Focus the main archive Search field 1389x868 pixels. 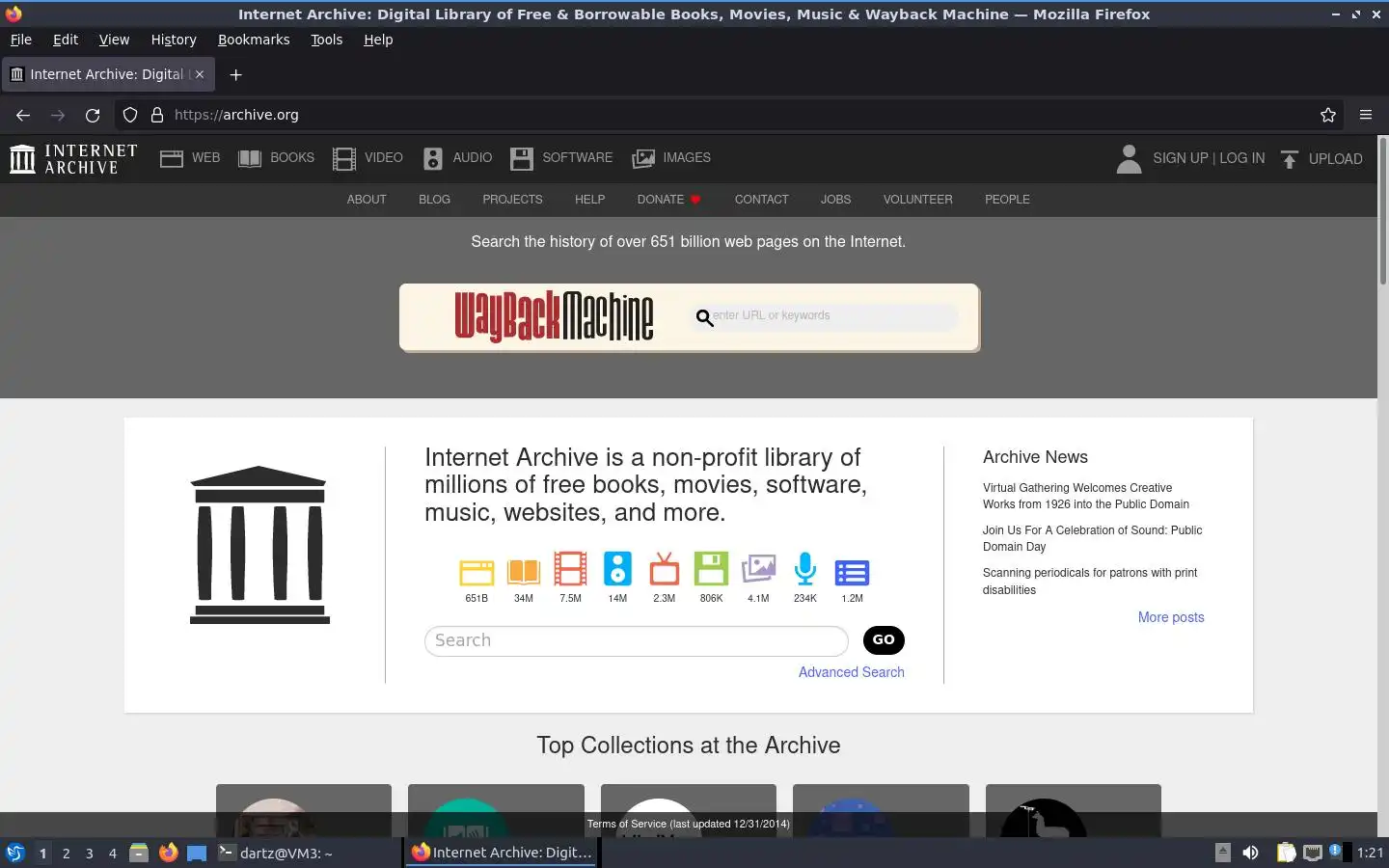click(637, 640)
